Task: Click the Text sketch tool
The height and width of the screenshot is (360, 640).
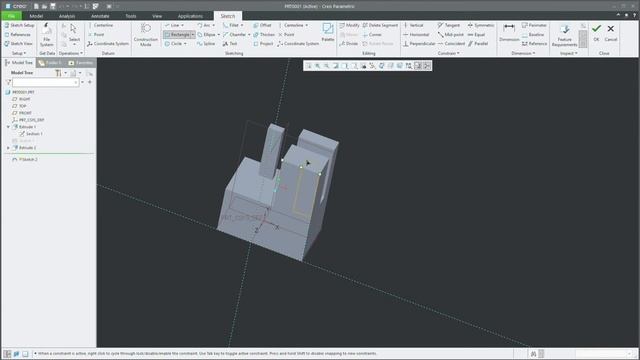Action: click(230, 44)
